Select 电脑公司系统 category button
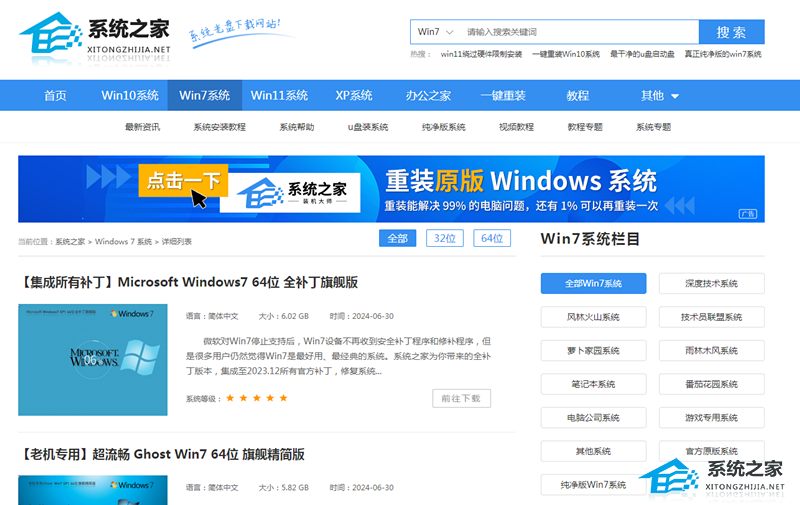The height and width of the screenshot is (505, 800). pos(593,418)
